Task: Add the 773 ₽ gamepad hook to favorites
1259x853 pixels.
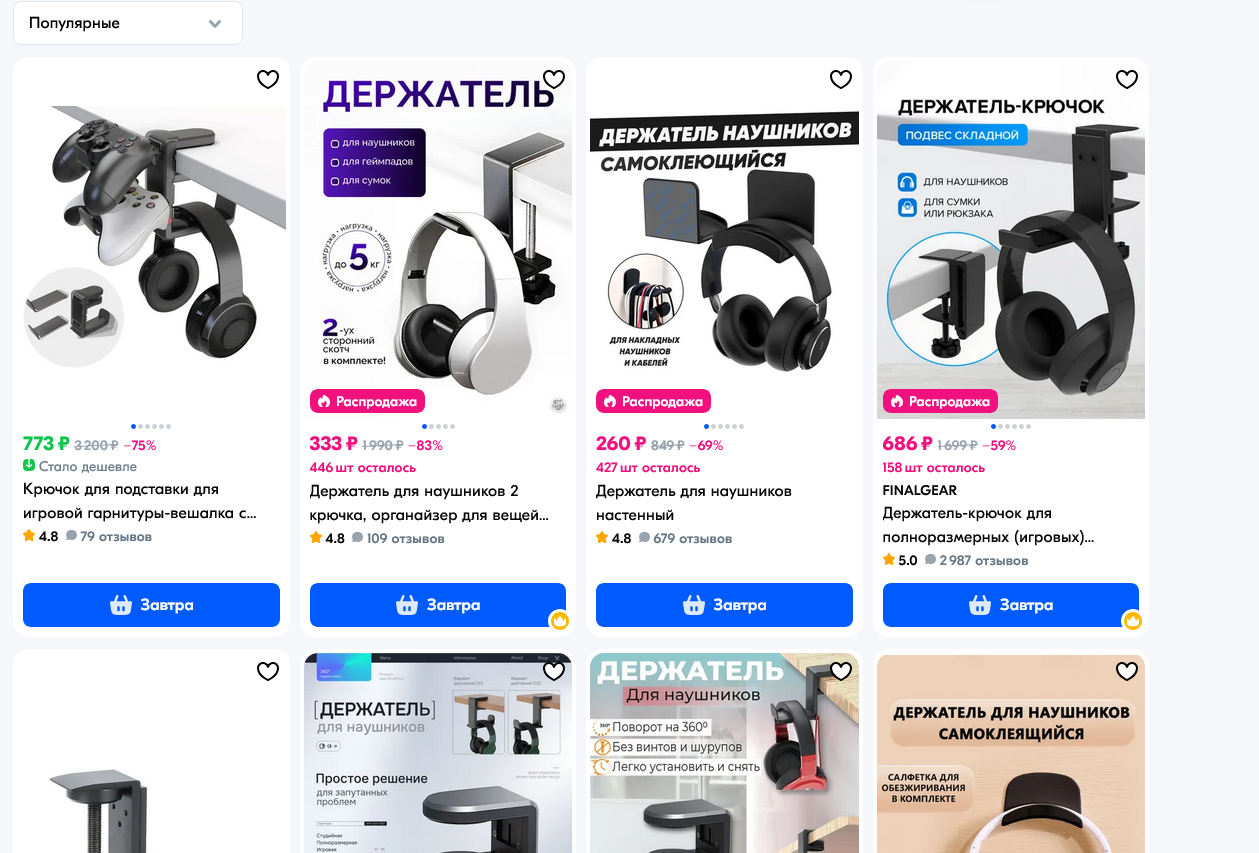Action: [x=268, y=79]
